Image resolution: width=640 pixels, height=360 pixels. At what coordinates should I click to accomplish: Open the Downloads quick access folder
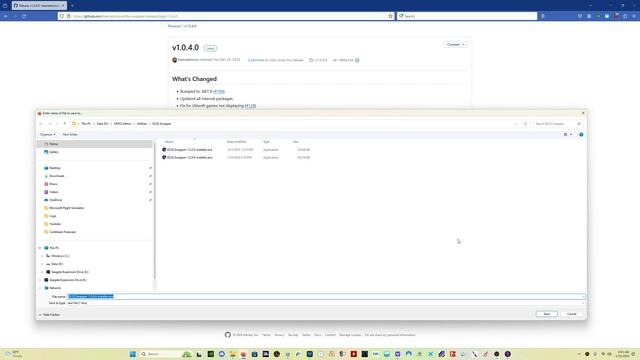click(x=56, y=176)
